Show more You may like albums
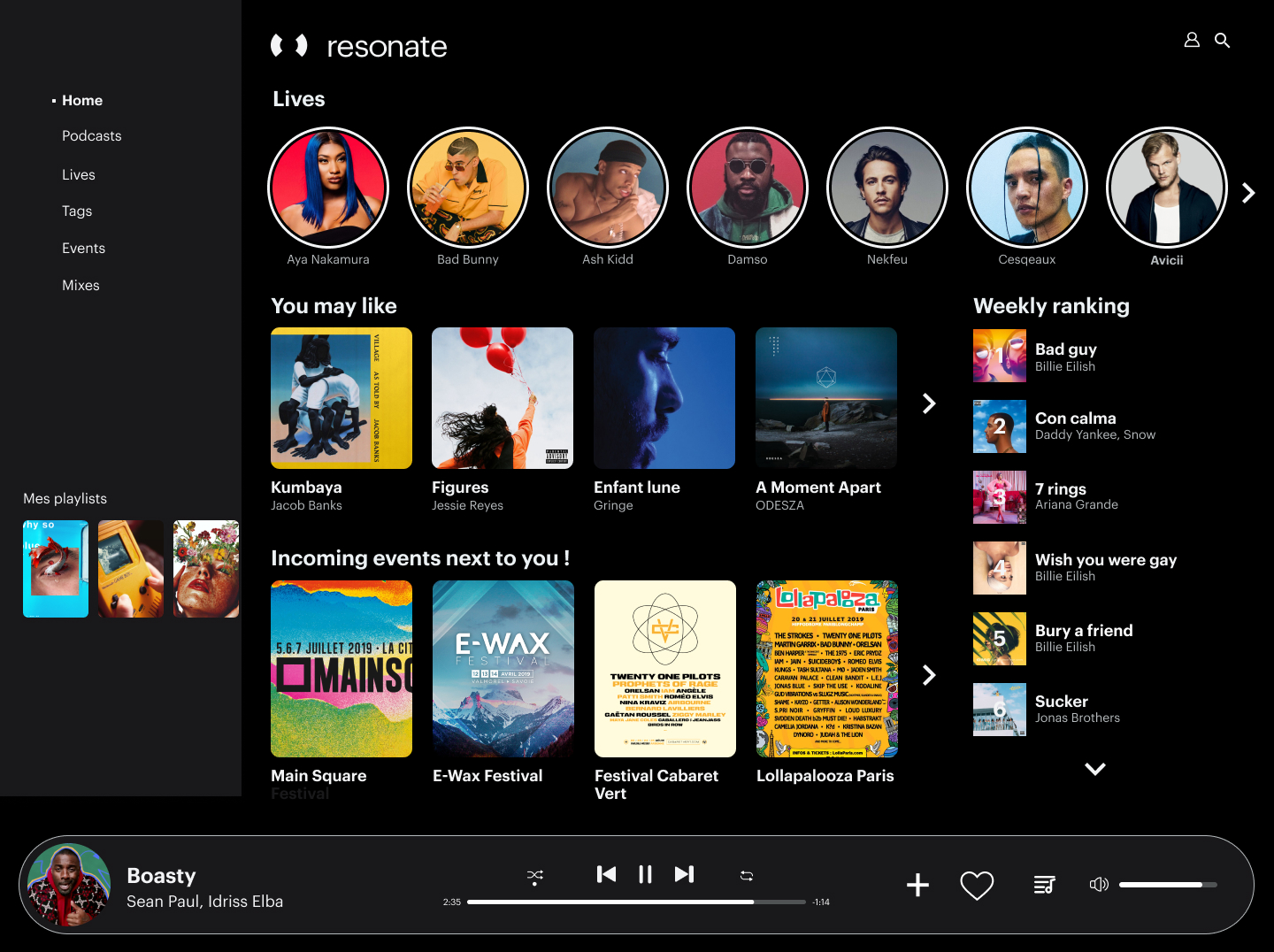 tap(929, 403)
